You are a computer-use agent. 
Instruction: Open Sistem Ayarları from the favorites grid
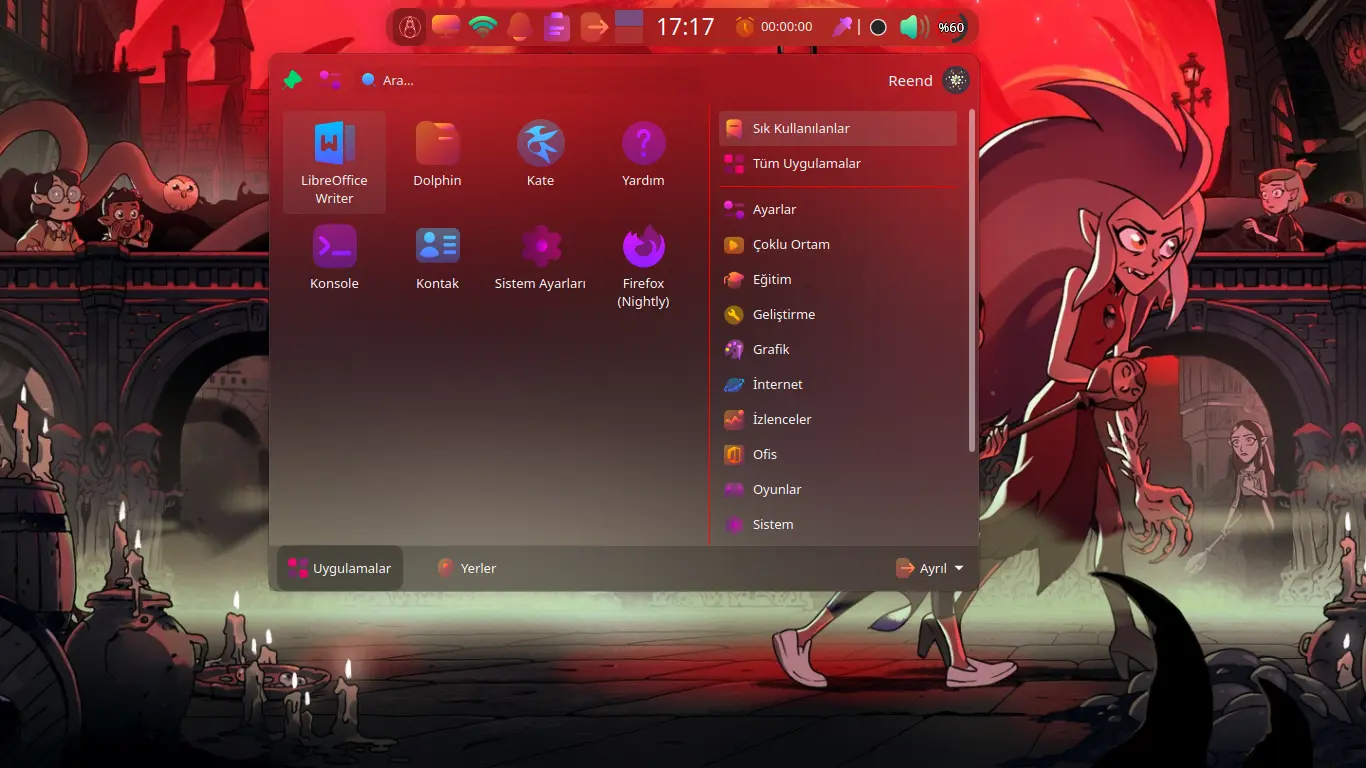(x=540, y=265)
